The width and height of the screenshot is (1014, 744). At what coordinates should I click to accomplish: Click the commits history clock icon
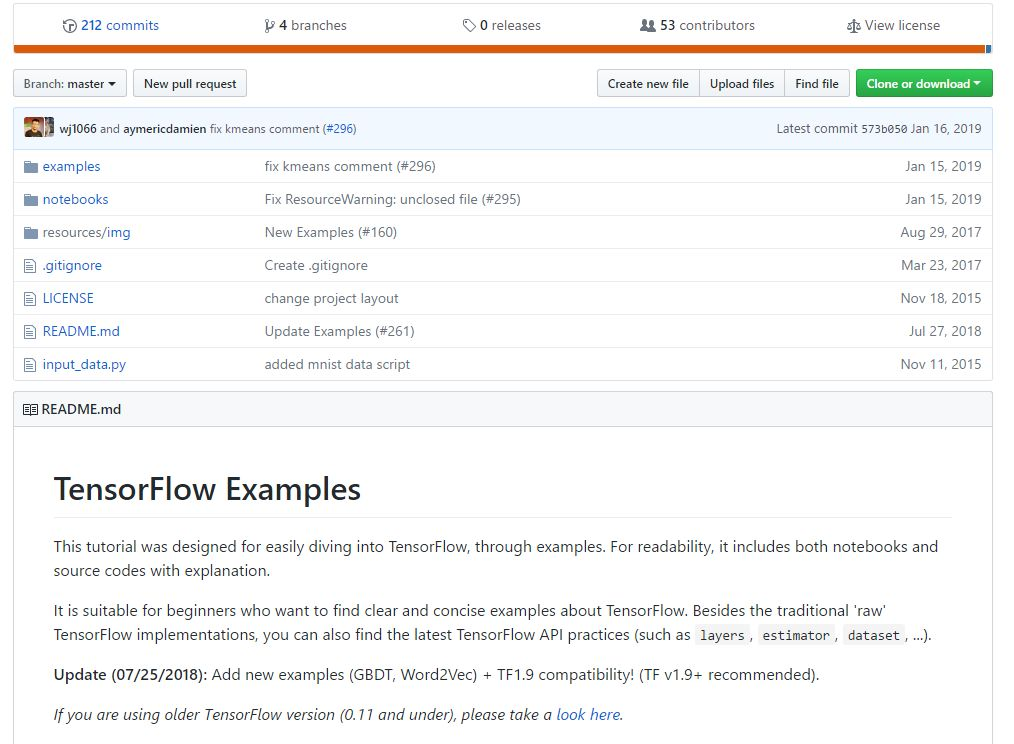(x=69, y=26)
